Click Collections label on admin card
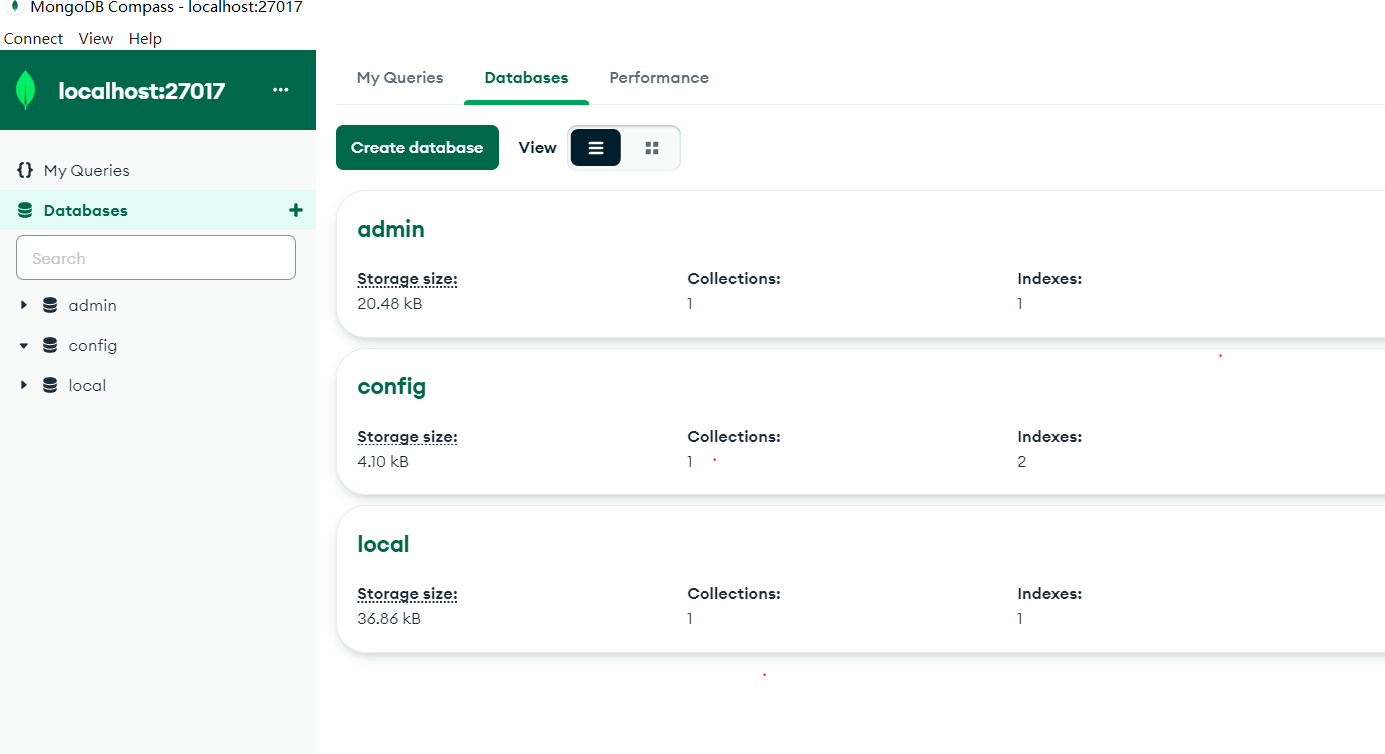 (x=734, y=279)
